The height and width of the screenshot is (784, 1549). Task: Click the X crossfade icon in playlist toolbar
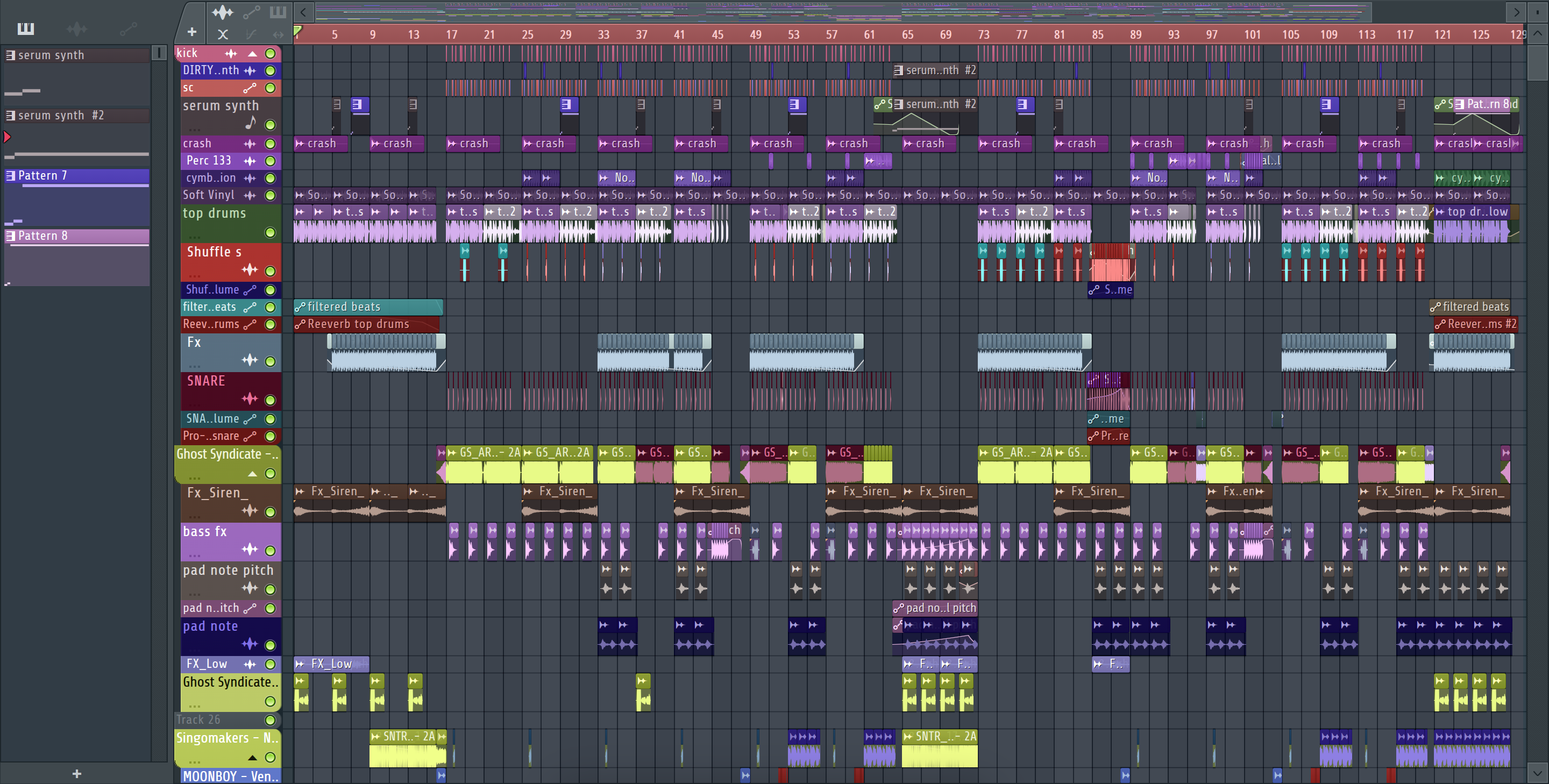tap(223, 34)
